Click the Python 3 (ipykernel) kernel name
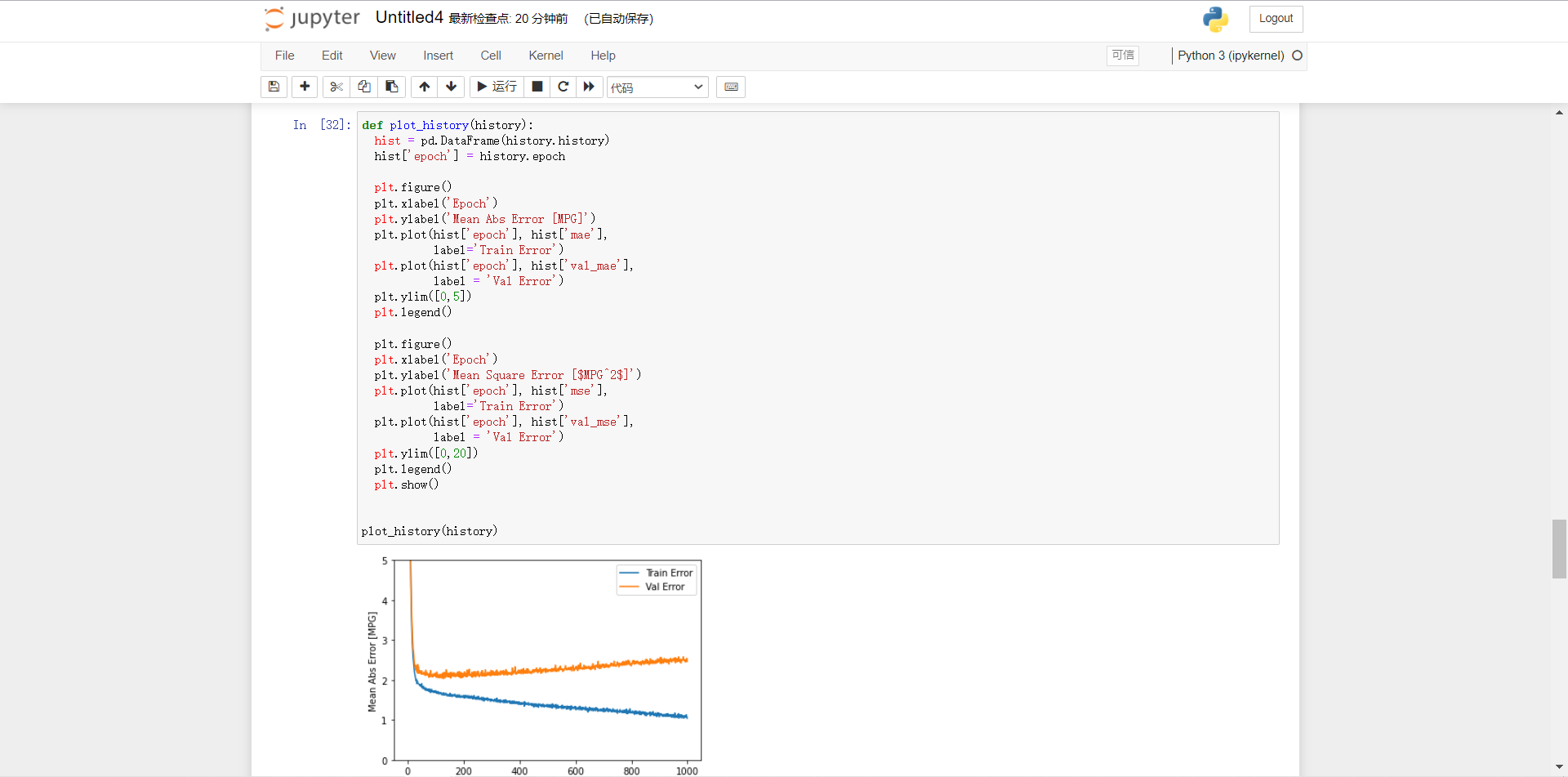1568x777 pixels. 1231,56
